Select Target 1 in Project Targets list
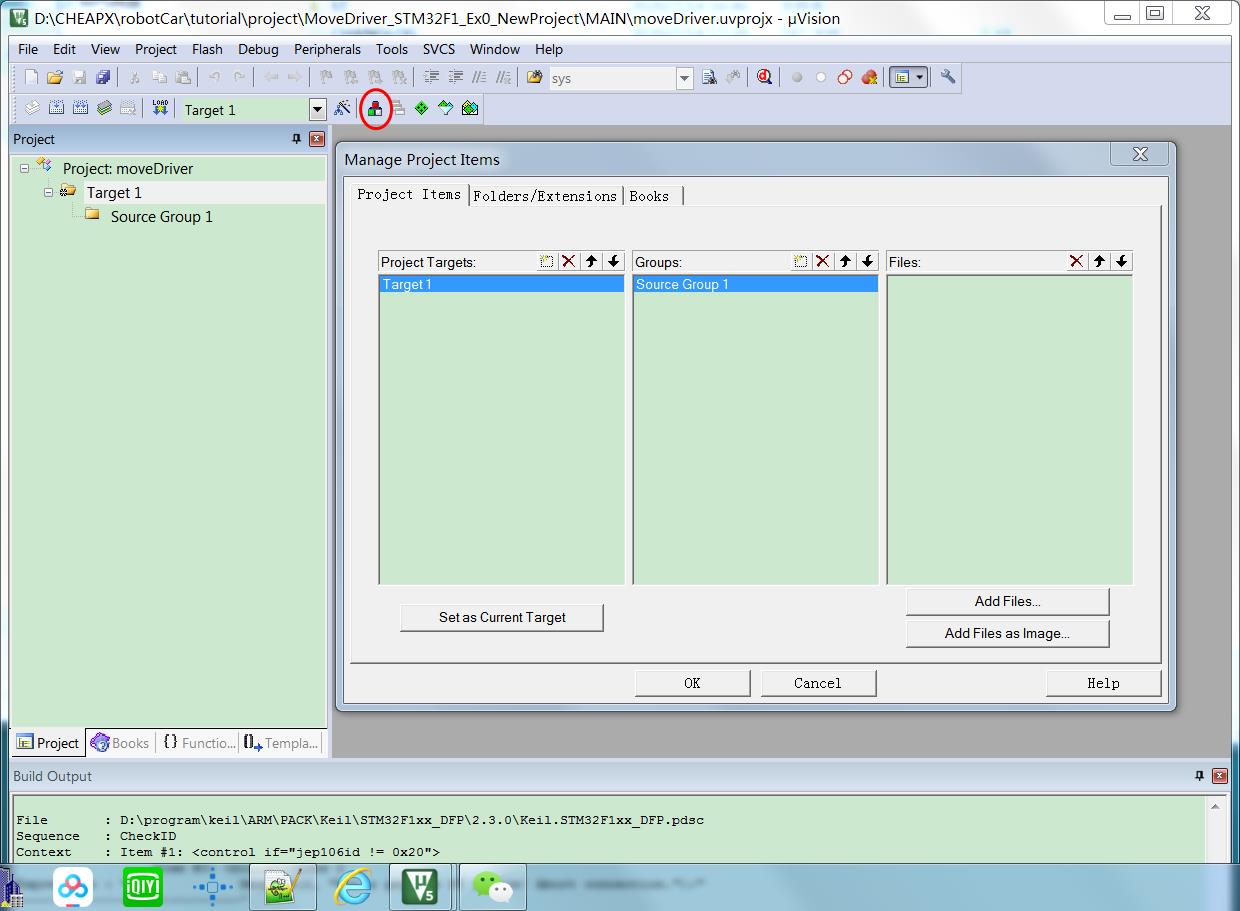 pos(501,284)
